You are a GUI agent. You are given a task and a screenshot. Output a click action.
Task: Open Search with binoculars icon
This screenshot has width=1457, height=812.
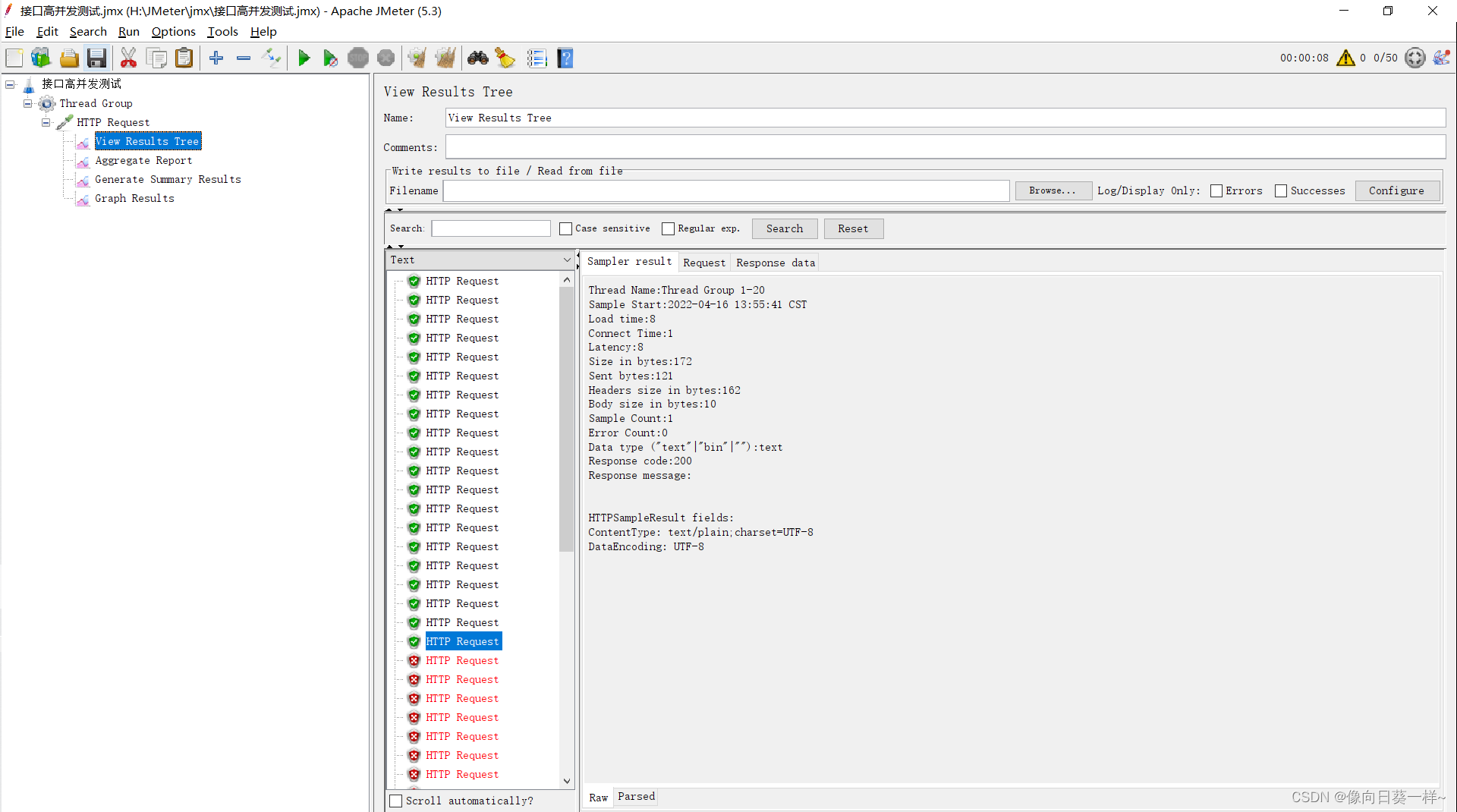(477, 58)
